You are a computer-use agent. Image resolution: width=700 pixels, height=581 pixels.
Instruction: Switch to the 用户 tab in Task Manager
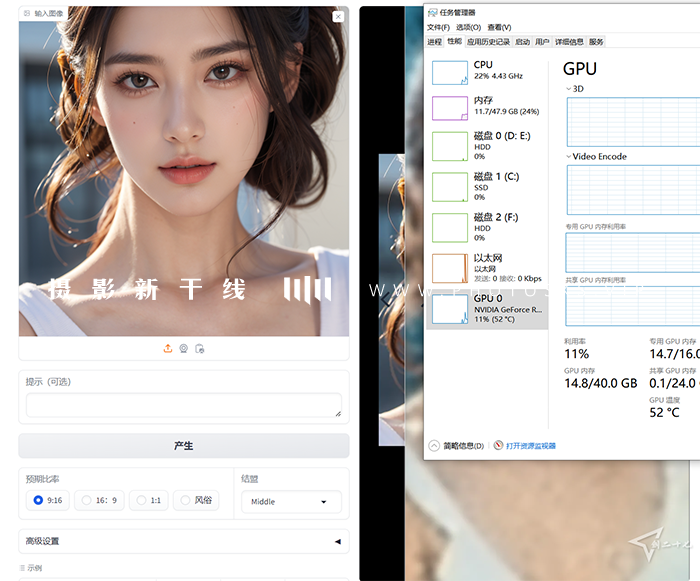[542, 42]
